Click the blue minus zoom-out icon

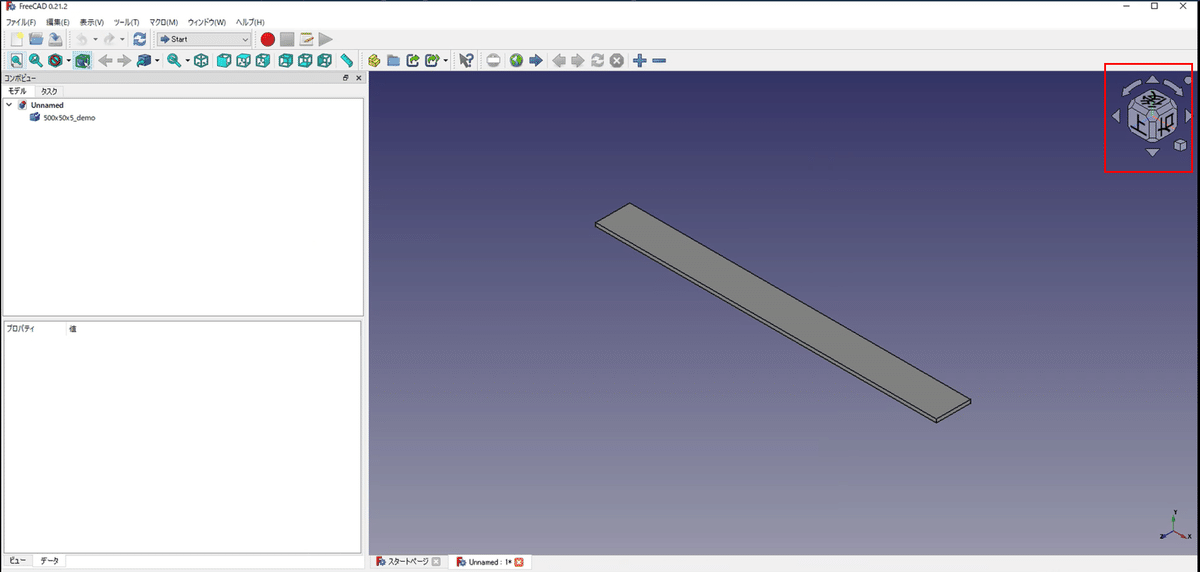point(659,61)
